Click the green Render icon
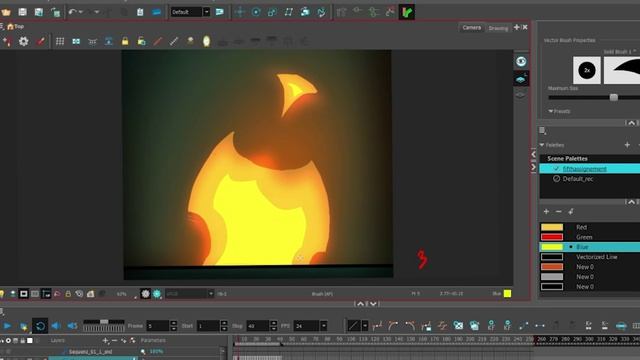Viewport: 640px width, 360px height. pyautogui.click(x=407, y=12)
